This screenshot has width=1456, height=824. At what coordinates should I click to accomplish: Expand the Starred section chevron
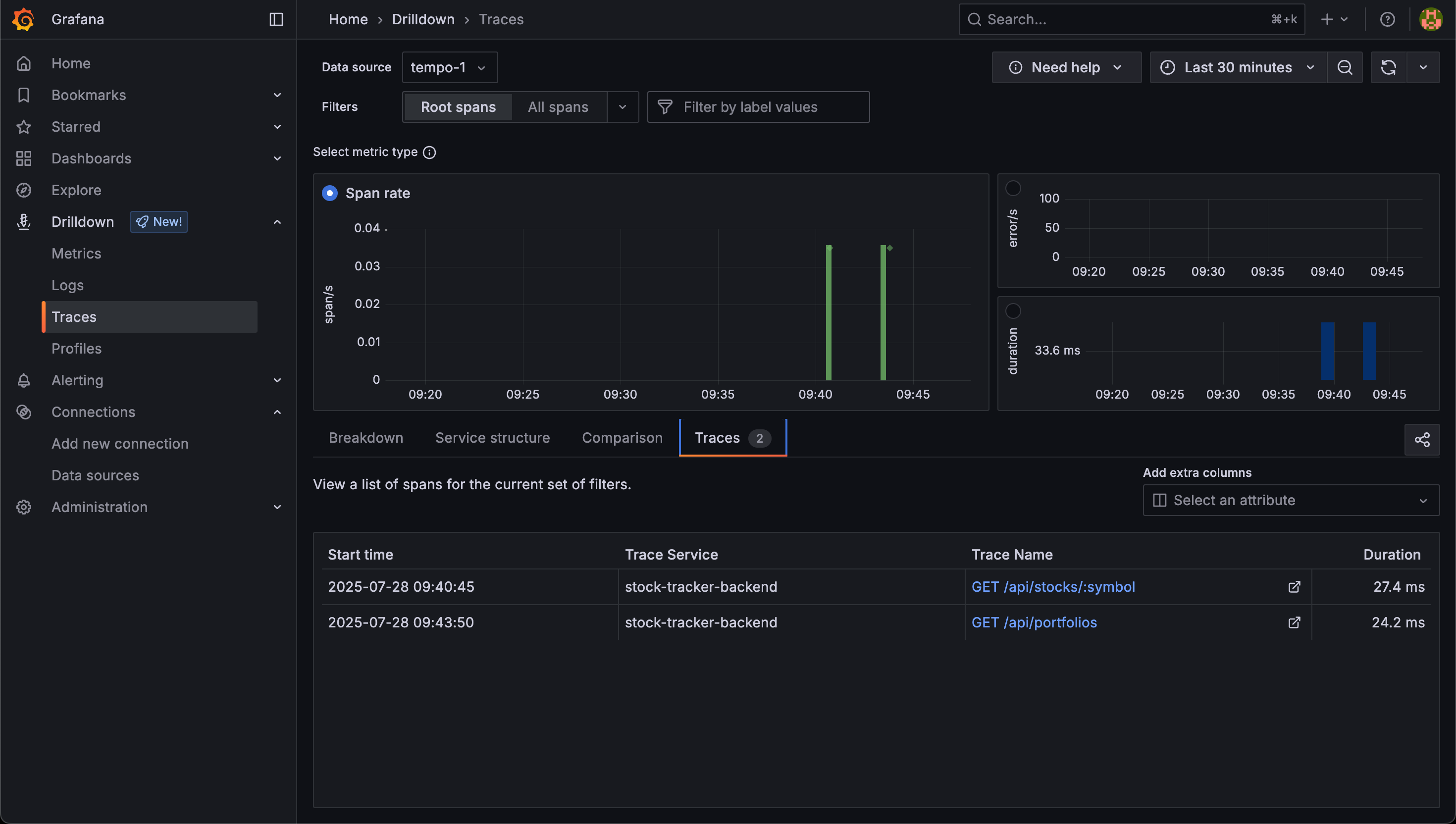click(x=277, y=127)
